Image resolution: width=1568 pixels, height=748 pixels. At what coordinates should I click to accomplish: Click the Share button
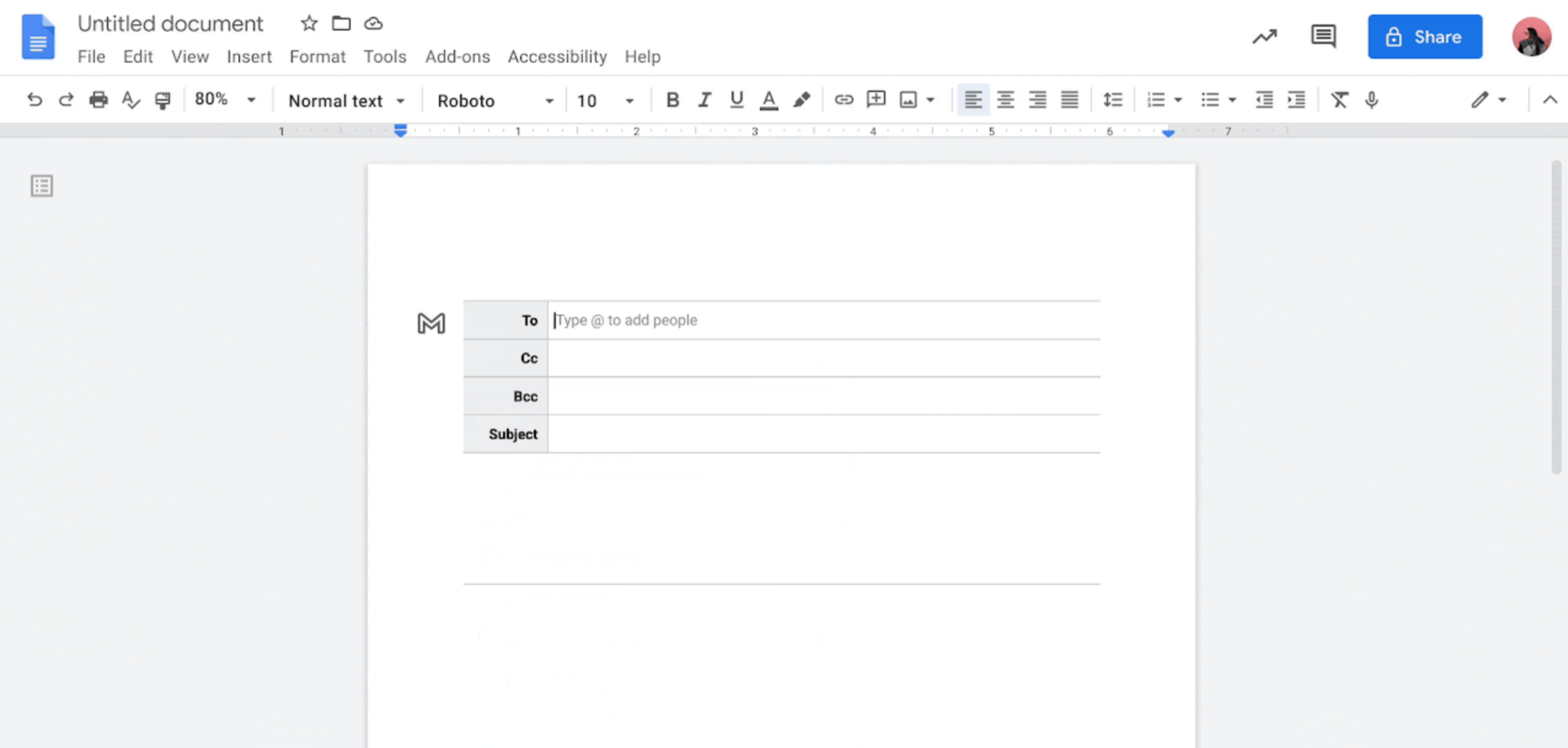(1424, 36)
